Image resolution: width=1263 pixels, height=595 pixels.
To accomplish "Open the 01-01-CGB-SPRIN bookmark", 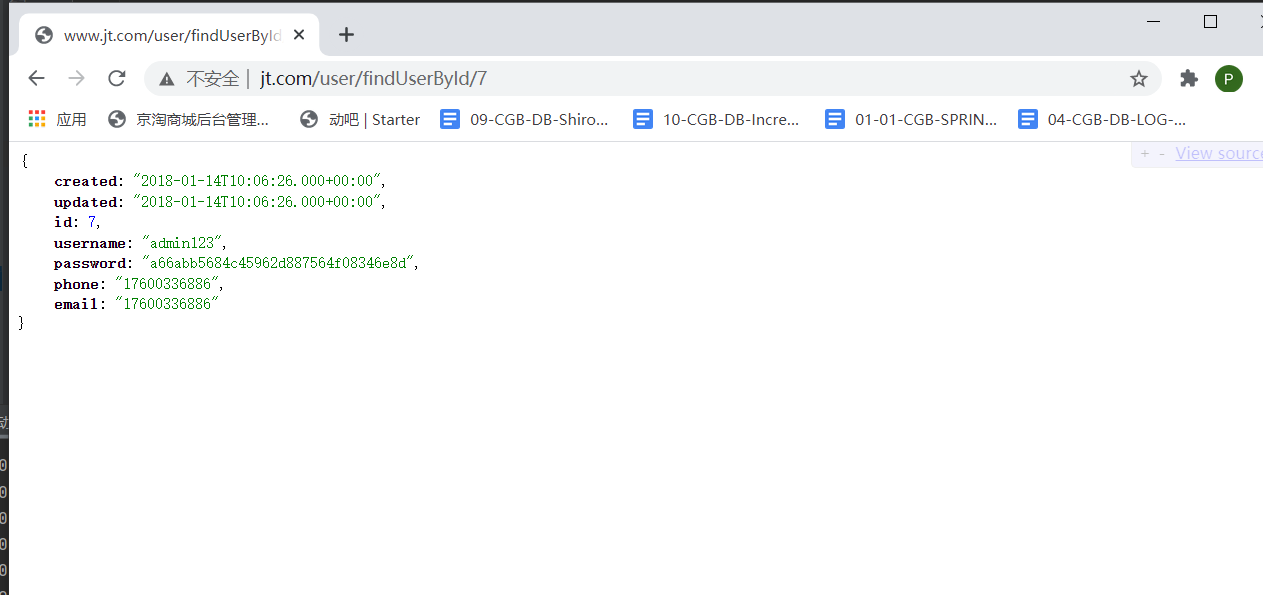I will click(911, 119).
